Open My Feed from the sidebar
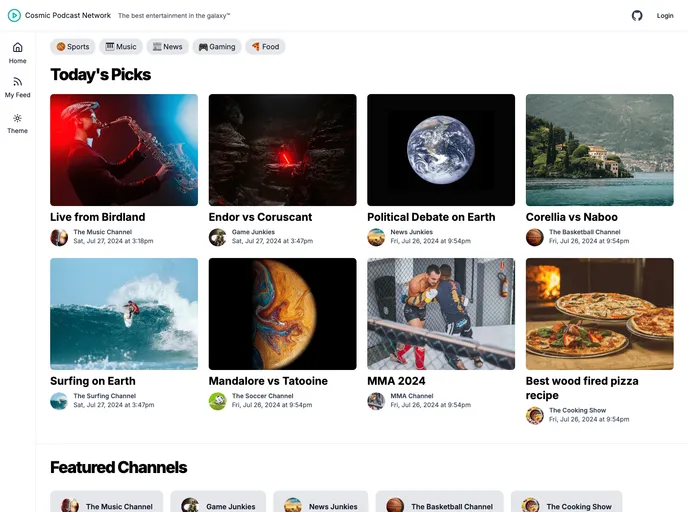The width and height of the screenshot is (688, 512). tap(18, 87)
